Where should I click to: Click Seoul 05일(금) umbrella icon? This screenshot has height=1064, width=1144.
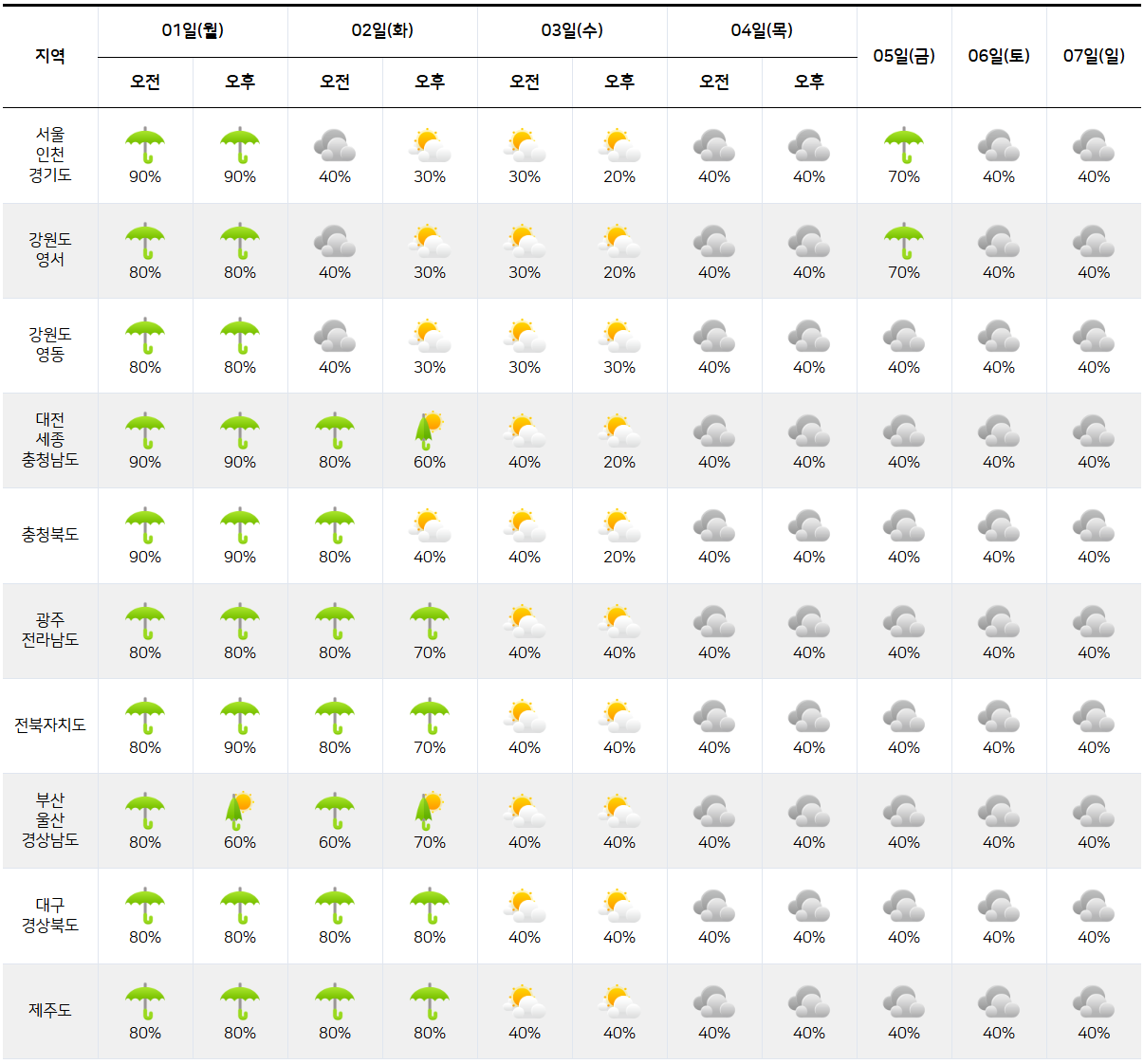point(904,146)
